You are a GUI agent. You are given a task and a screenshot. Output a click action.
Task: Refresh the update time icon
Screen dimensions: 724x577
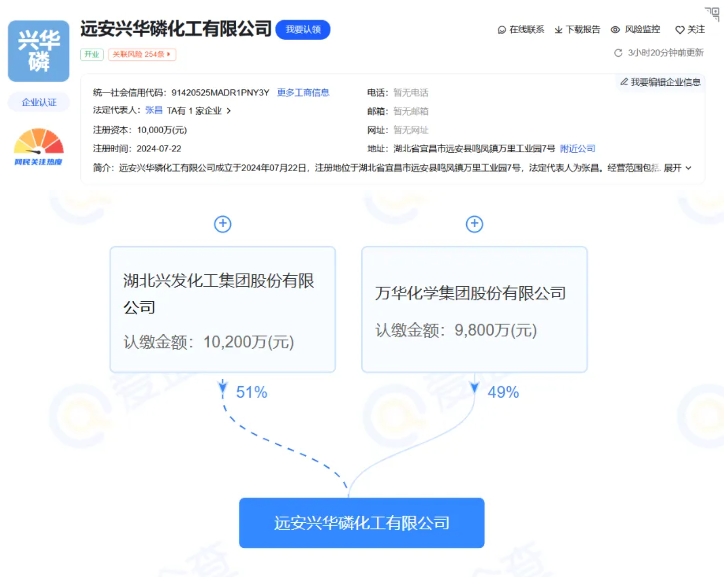coord(618,53)
